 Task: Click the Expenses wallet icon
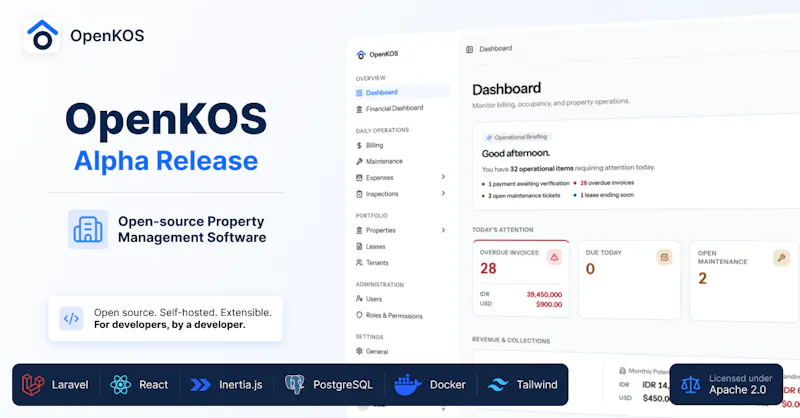click(x=359, y=178)
